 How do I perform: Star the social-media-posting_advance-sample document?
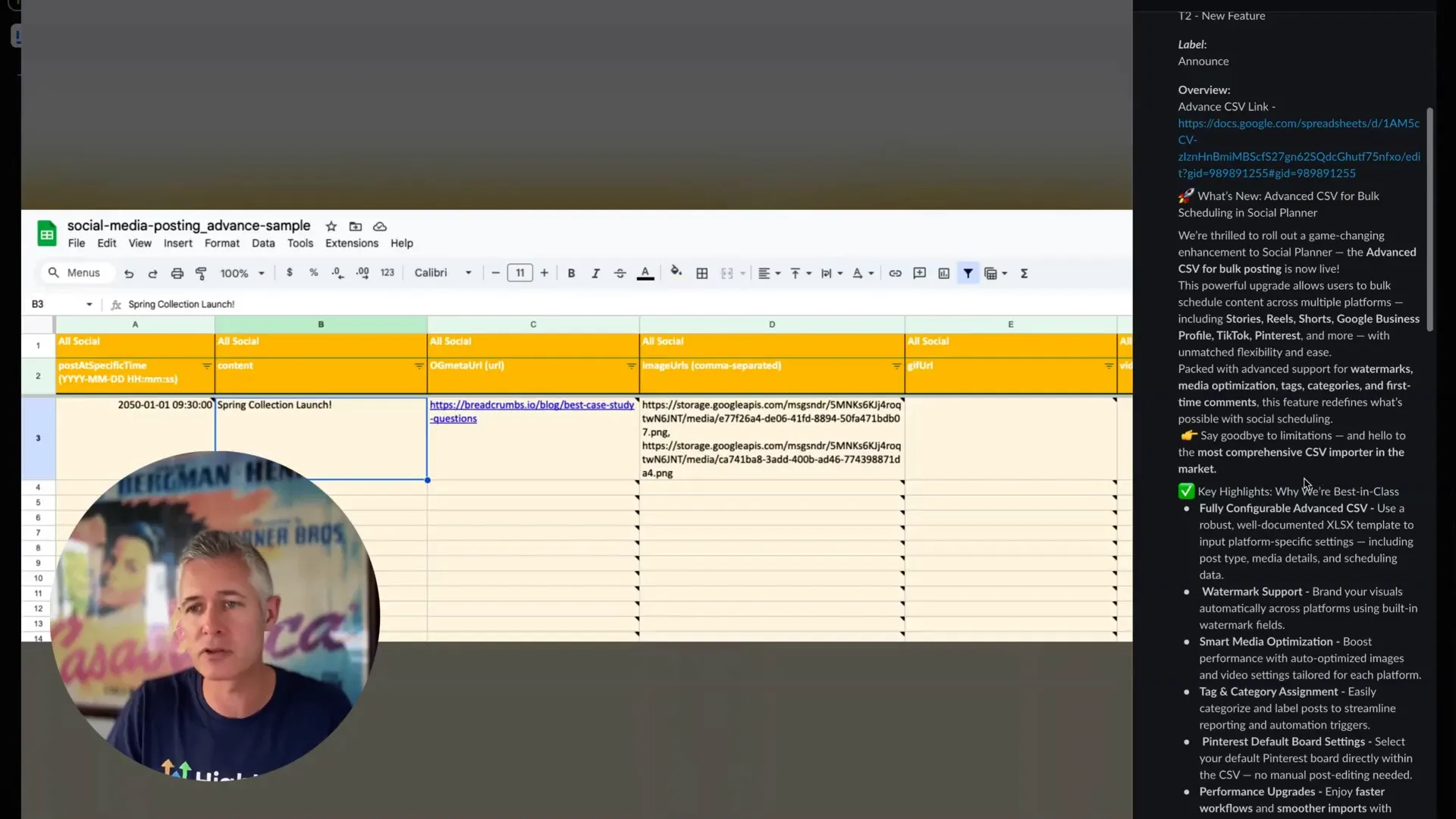tap(331, 226)
